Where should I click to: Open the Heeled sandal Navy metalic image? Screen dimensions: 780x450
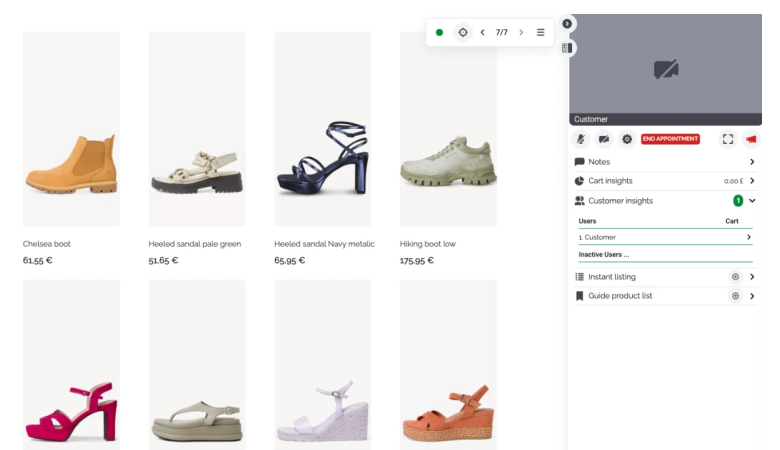[x=323, y=129]
